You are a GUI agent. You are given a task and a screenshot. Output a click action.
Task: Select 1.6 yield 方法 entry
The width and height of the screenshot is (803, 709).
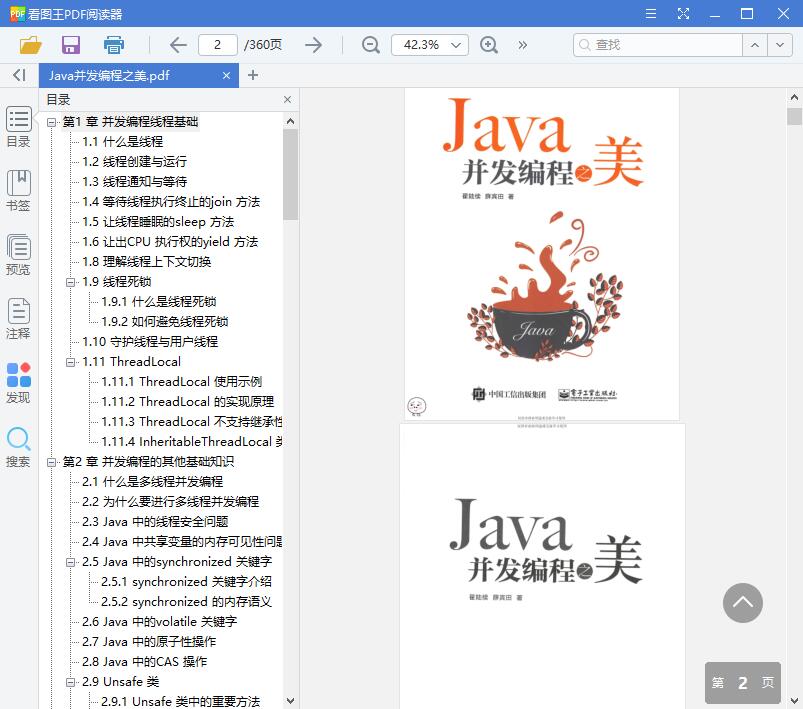tap(170, 241)
